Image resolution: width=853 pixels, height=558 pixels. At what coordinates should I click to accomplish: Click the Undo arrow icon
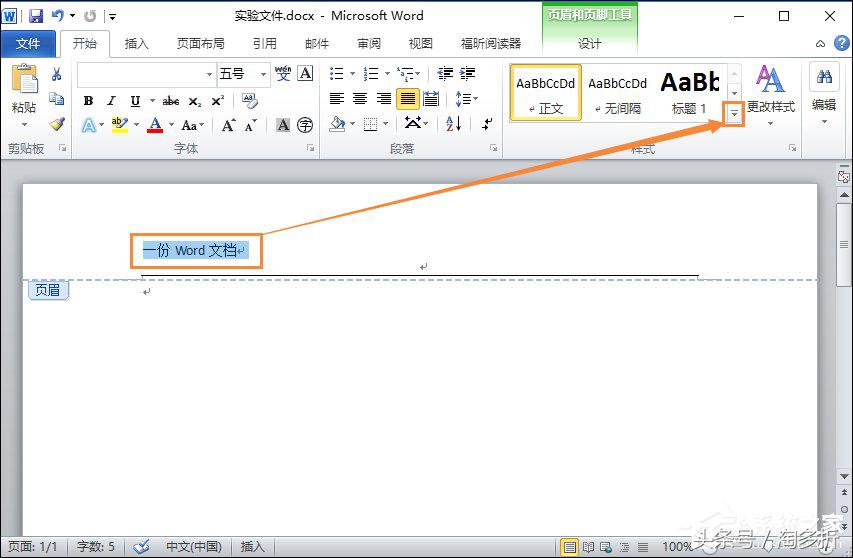(x=58, y=16)
